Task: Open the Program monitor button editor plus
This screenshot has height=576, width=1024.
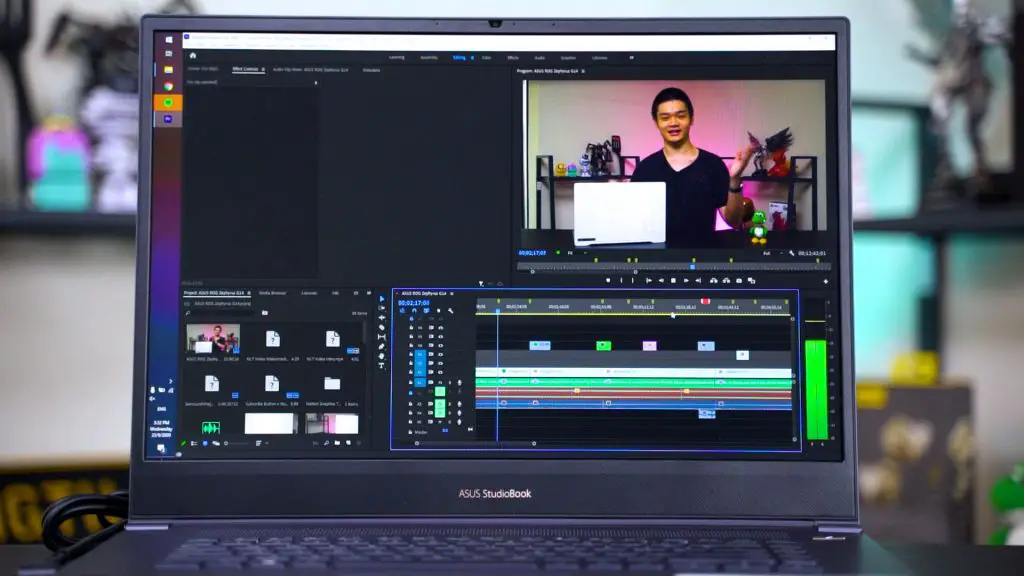Action: [x=825, y=281]
